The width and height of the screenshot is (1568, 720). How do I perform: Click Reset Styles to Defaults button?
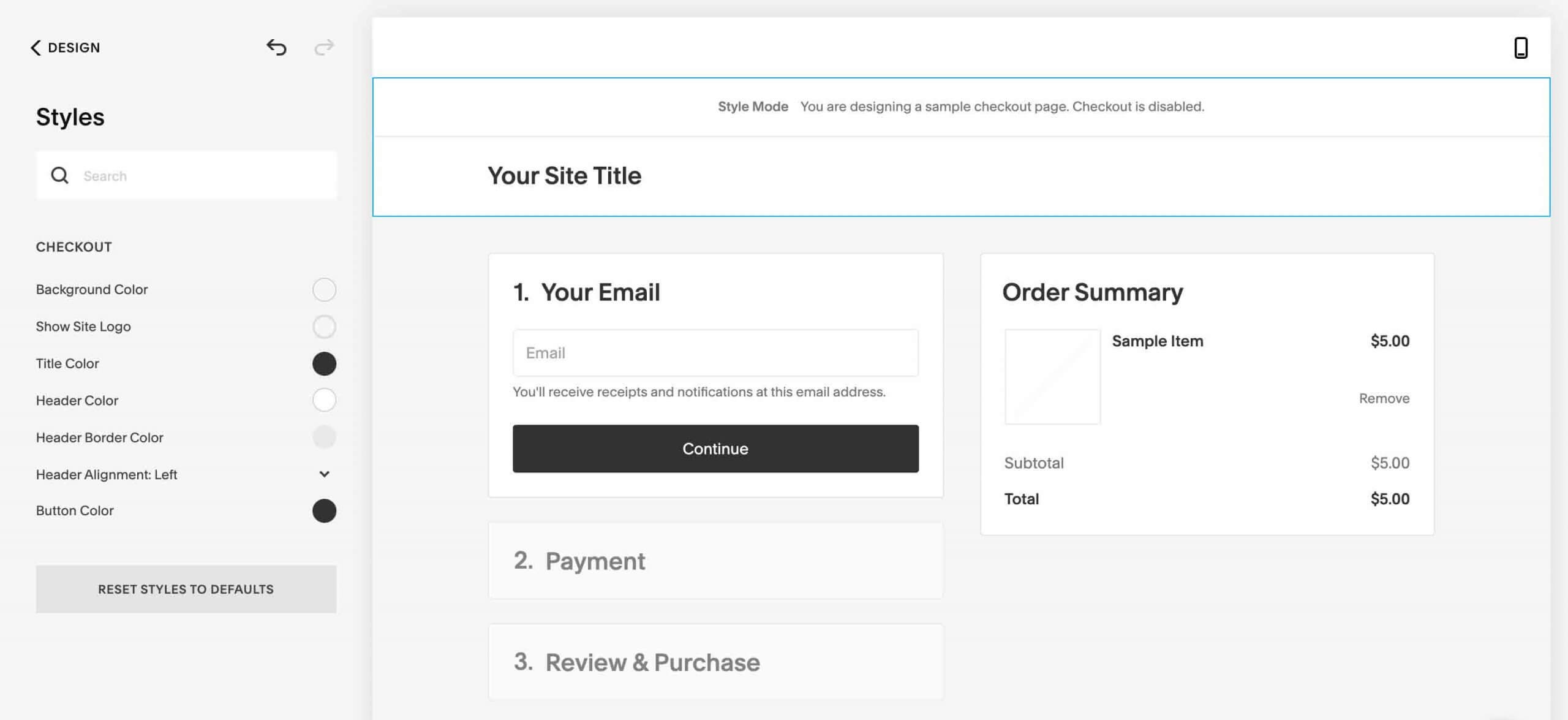[186, 589]
